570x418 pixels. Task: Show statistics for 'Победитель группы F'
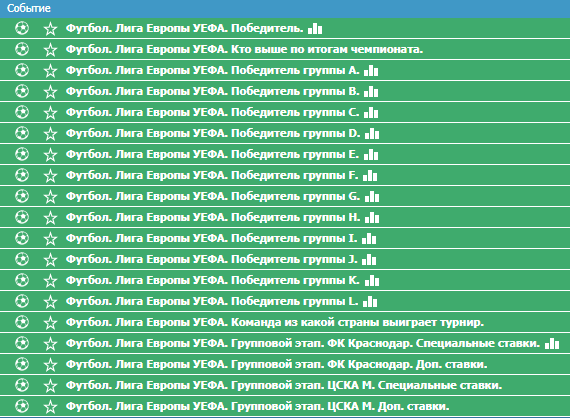pos(370,176)
